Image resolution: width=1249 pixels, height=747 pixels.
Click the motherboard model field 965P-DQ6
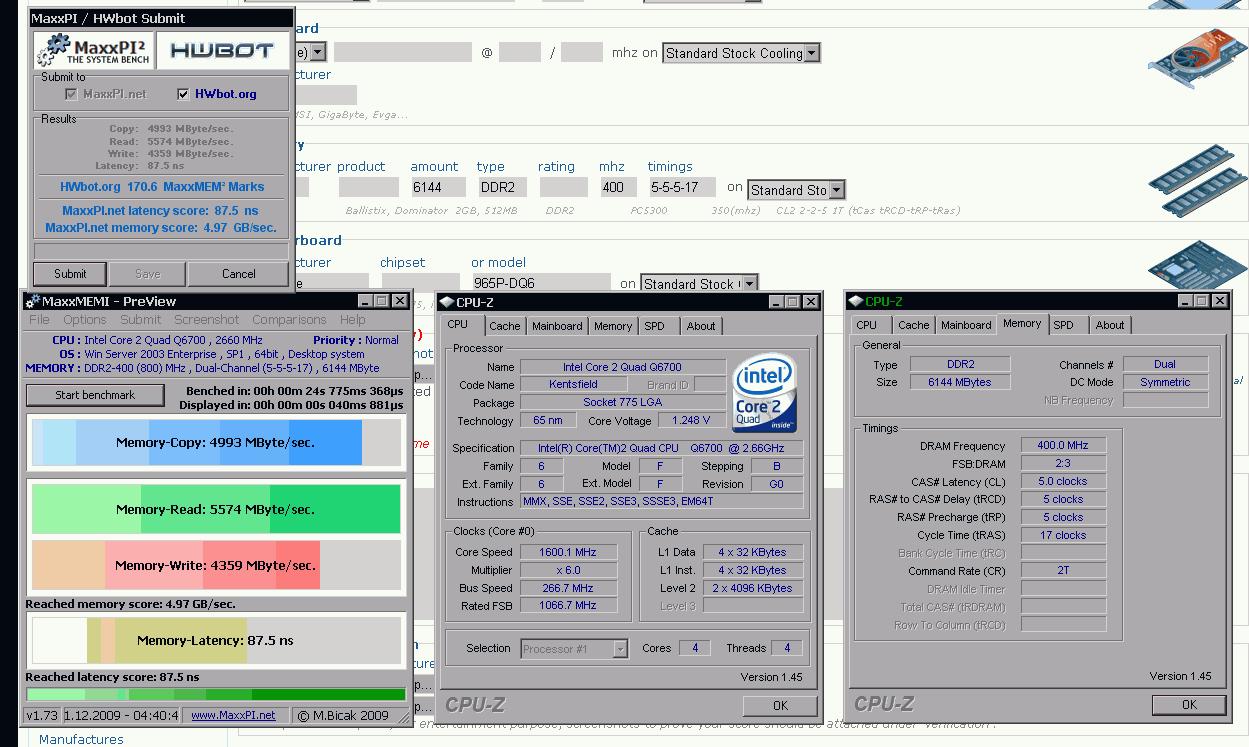point(541,283)
